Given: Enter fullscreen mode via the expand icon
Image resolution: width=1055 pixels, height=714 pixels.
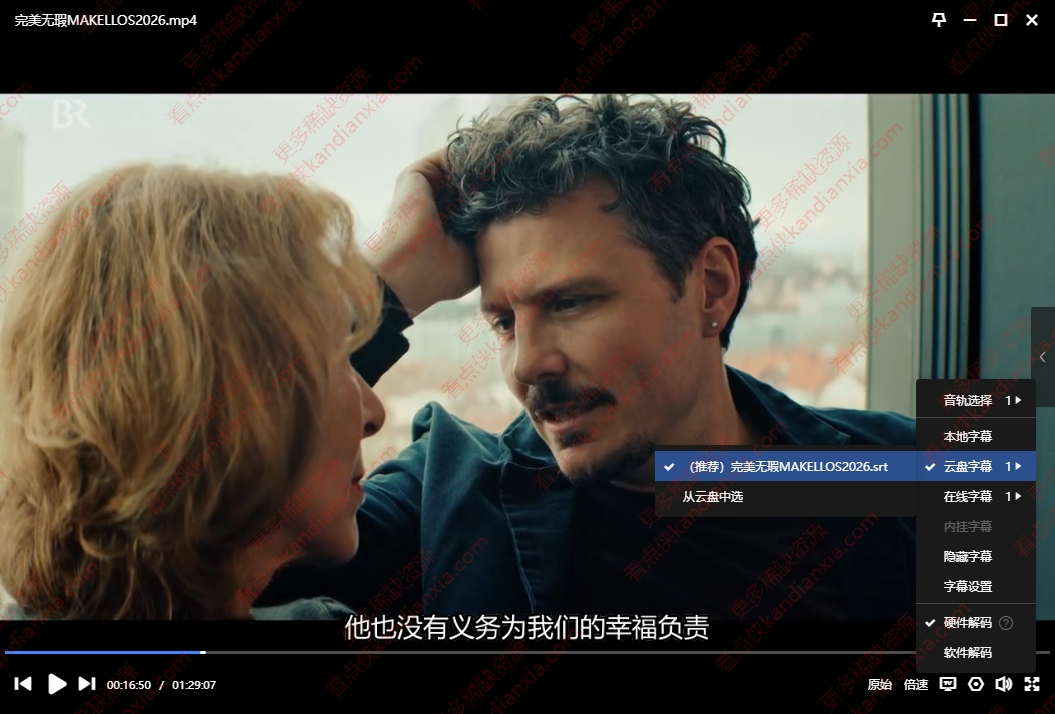Looking at the screenshot, I should point(1031,684).
